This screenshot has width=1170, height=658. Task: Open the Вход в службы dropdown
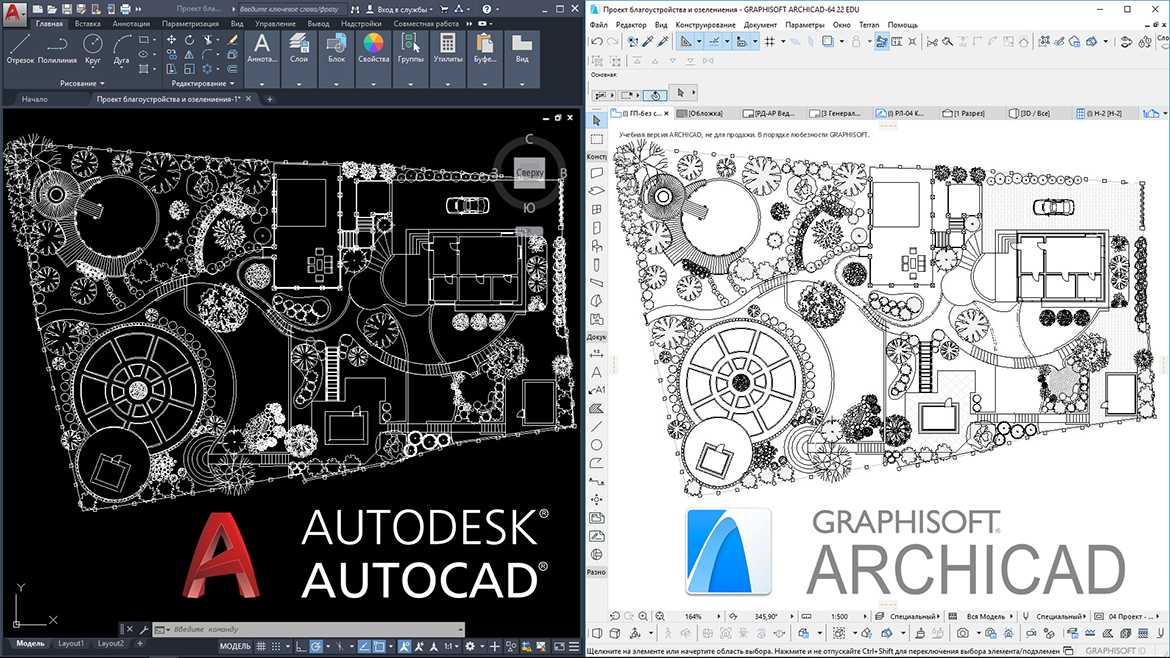tap(402, 9)
